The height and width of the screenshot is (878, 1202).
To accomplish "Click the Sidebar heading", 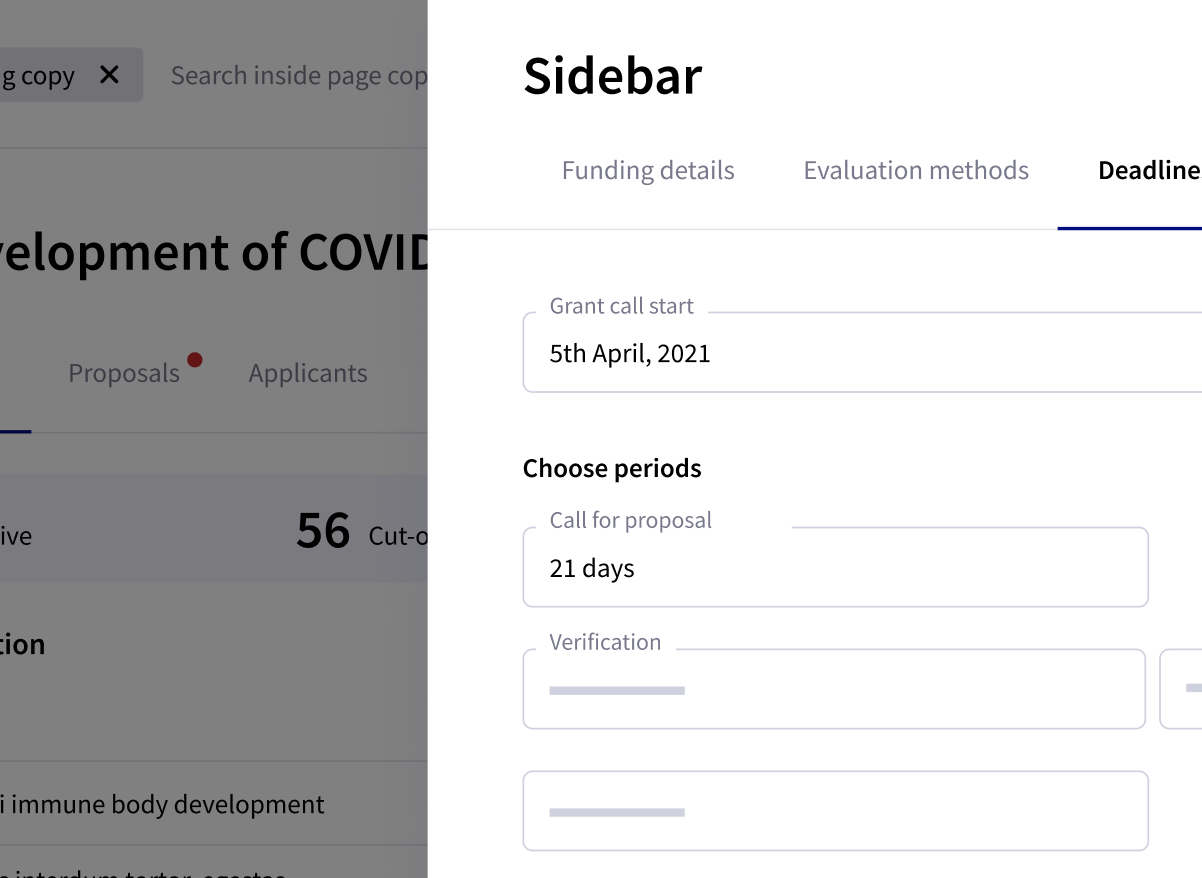I will (x=612, y=76).
